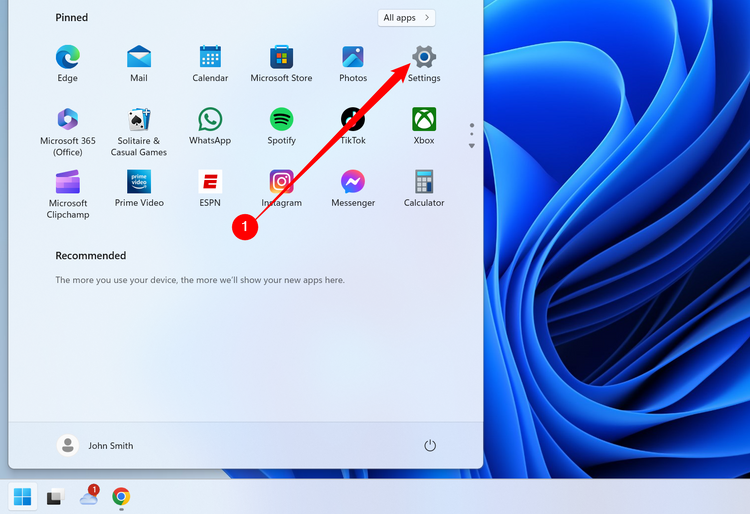Open the John Smith user account menu
The width and height of the screenshot is (750, 514).
click(x=95, y=445)
